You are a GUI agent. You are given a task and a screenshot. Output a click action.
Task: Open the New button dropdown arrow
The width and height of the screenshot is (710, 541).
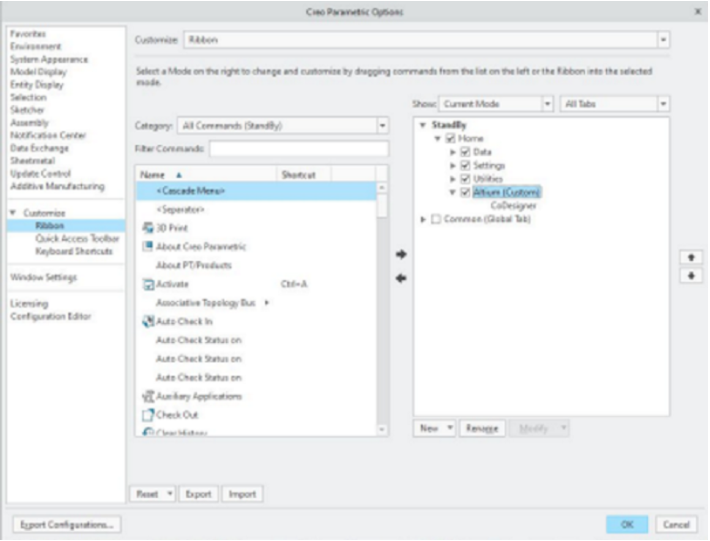click(x=450, y=428)
